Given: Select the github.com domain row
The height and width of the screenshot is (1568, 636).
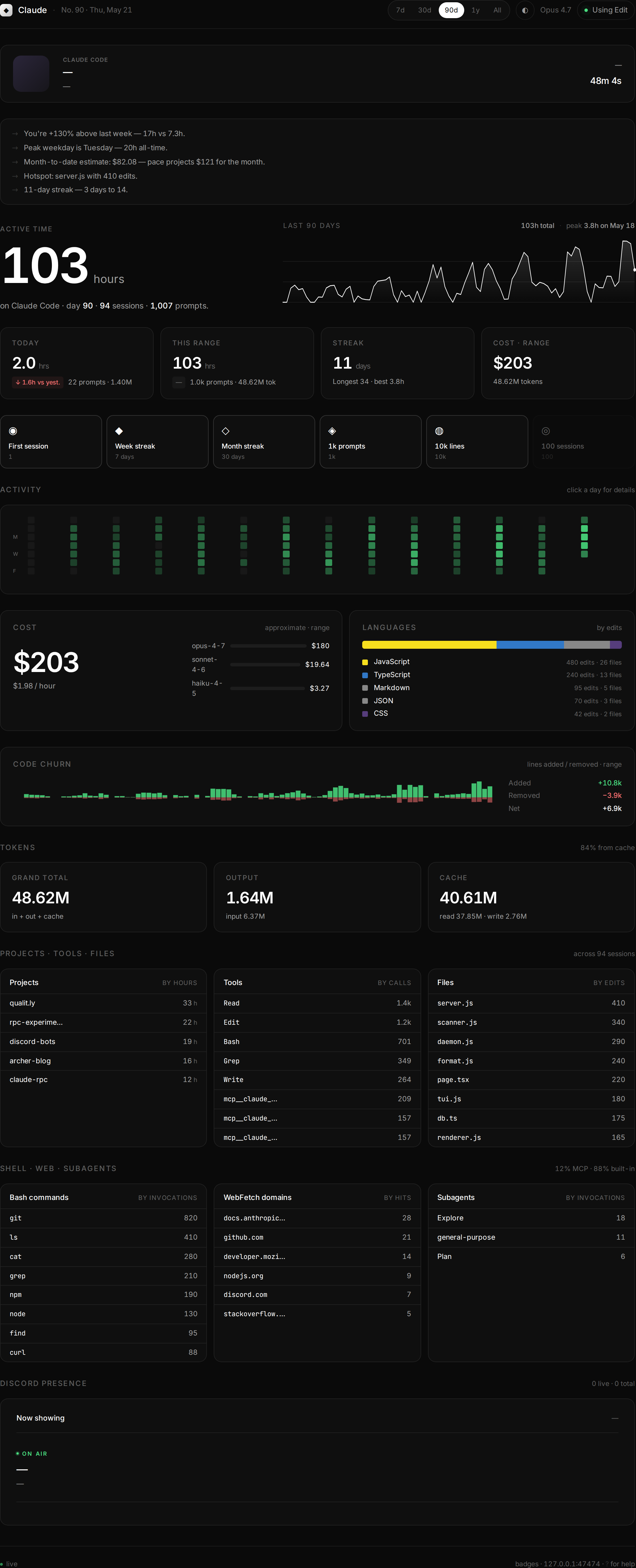Looking at the screenshot, I should pos(317,1237).
